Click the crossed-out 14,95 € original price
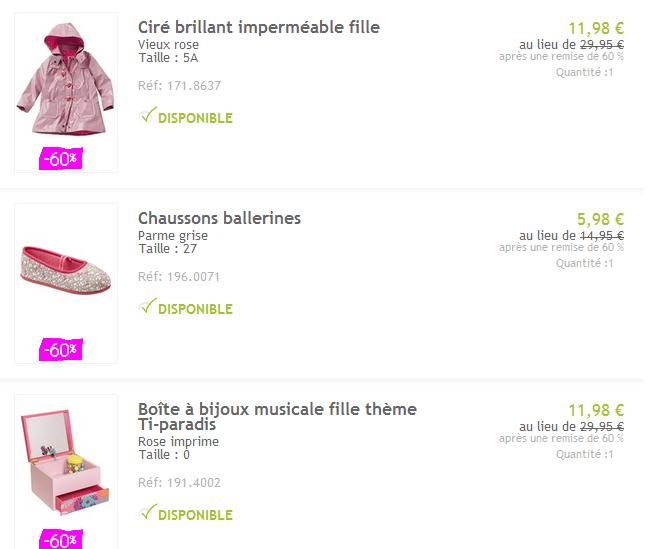Image resolution: width=655 pixels, height=549 pixels. click(x=602, y=235)
